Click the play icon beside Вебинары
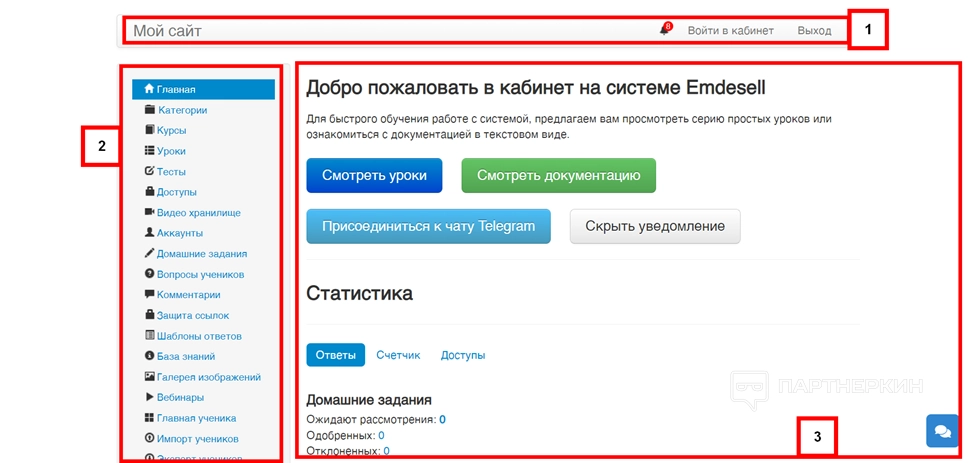The image size is (974, 463). tap(149, 397)
